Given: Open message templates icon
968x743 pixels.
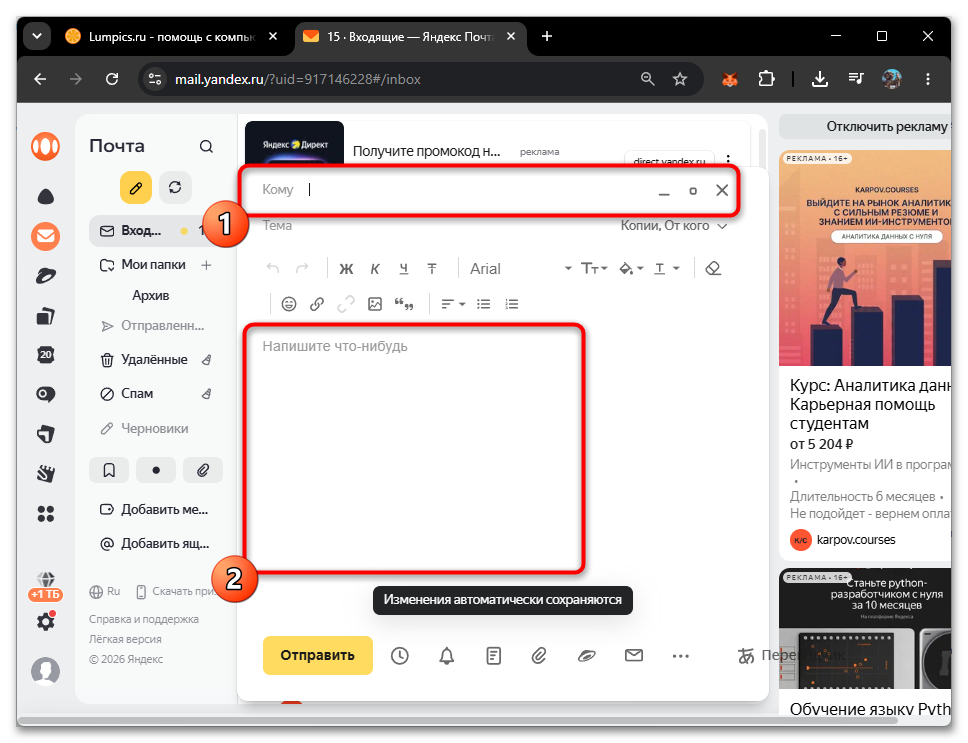Looking at the screenshot, I should (x=493, y=656).
